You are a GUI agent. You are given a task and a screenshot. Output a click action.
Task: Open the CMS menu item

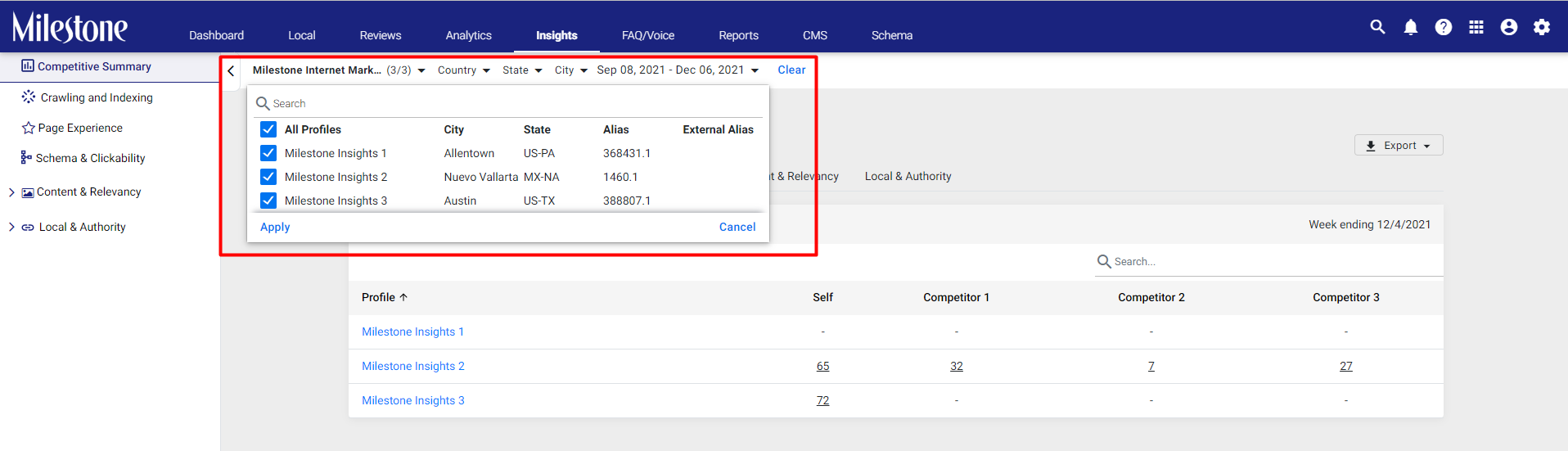coord(815,35)
